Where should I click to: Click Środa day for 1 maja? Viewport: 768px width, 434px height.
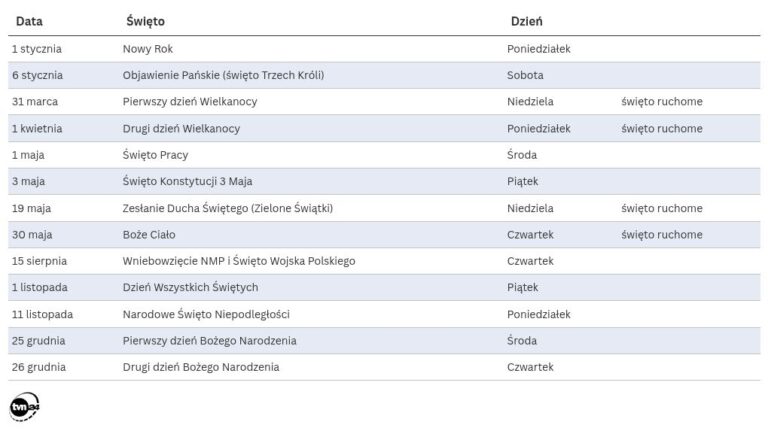pos(523,155)
